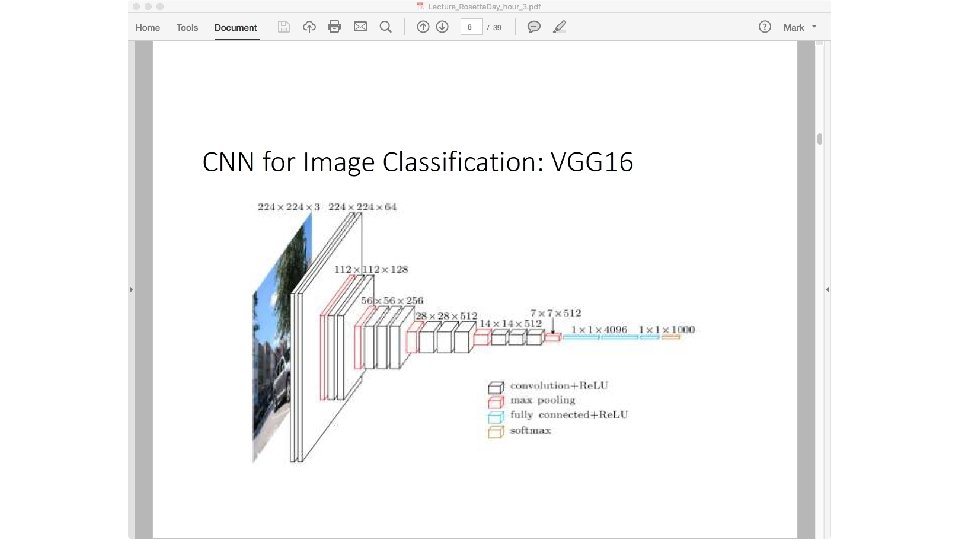Switch to the Tools tab

(187, 28)
